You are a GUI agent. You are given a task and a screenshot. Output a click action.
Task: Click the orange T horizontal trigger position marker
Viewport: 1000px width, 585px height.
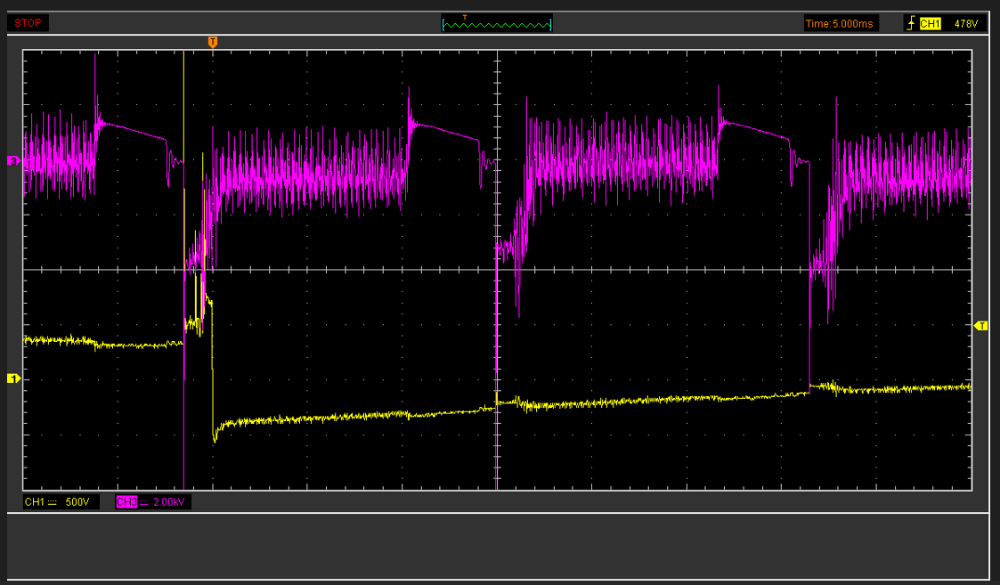click(x=212, y=41)
